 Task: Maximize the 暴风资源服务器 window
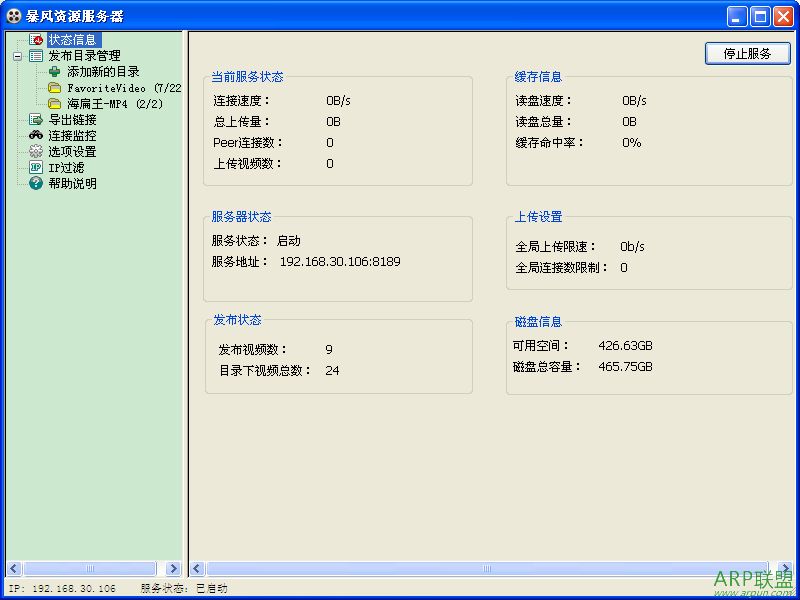click(x=760, y=16)
